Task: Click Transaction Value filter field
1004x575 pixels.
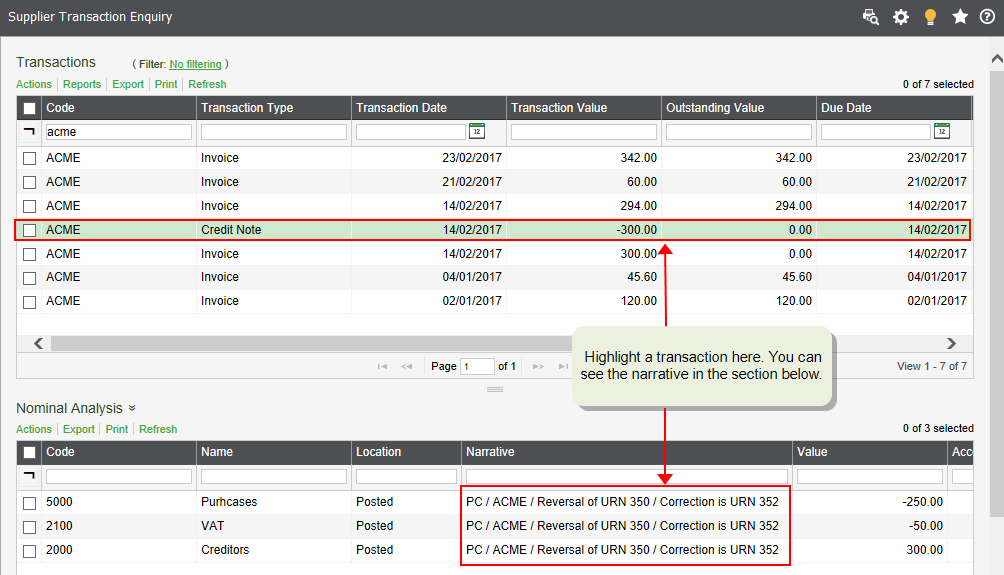Action: tap(583, 132)
